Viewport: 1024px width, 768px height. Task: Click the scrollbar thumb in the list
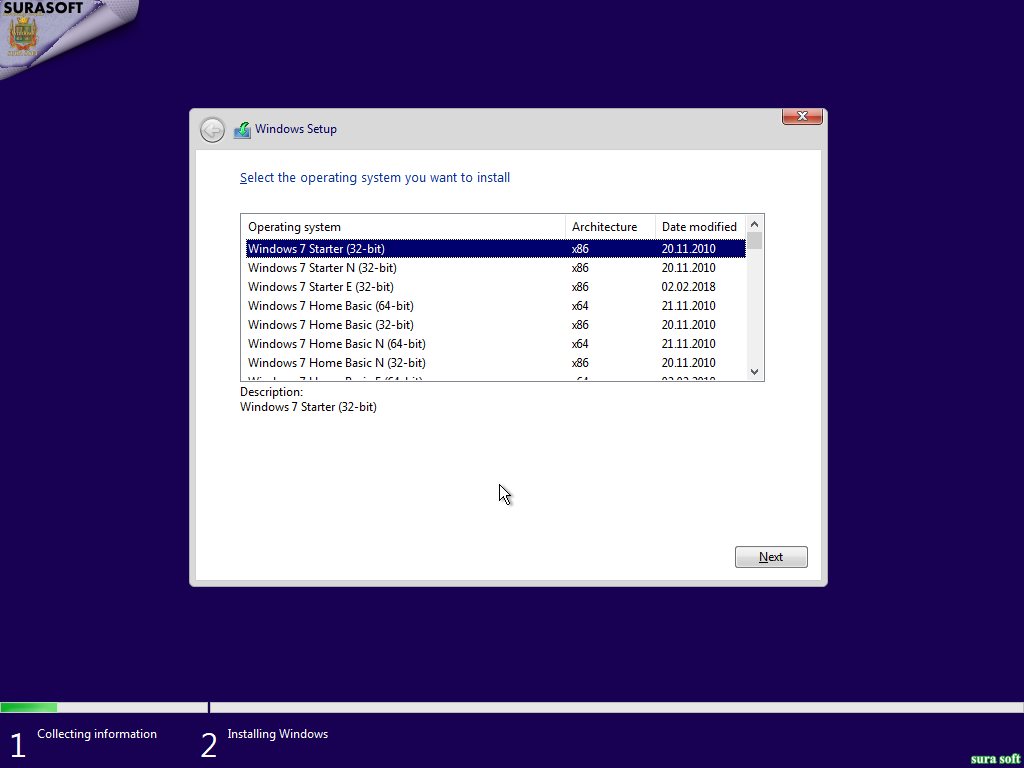coord(754,241)
